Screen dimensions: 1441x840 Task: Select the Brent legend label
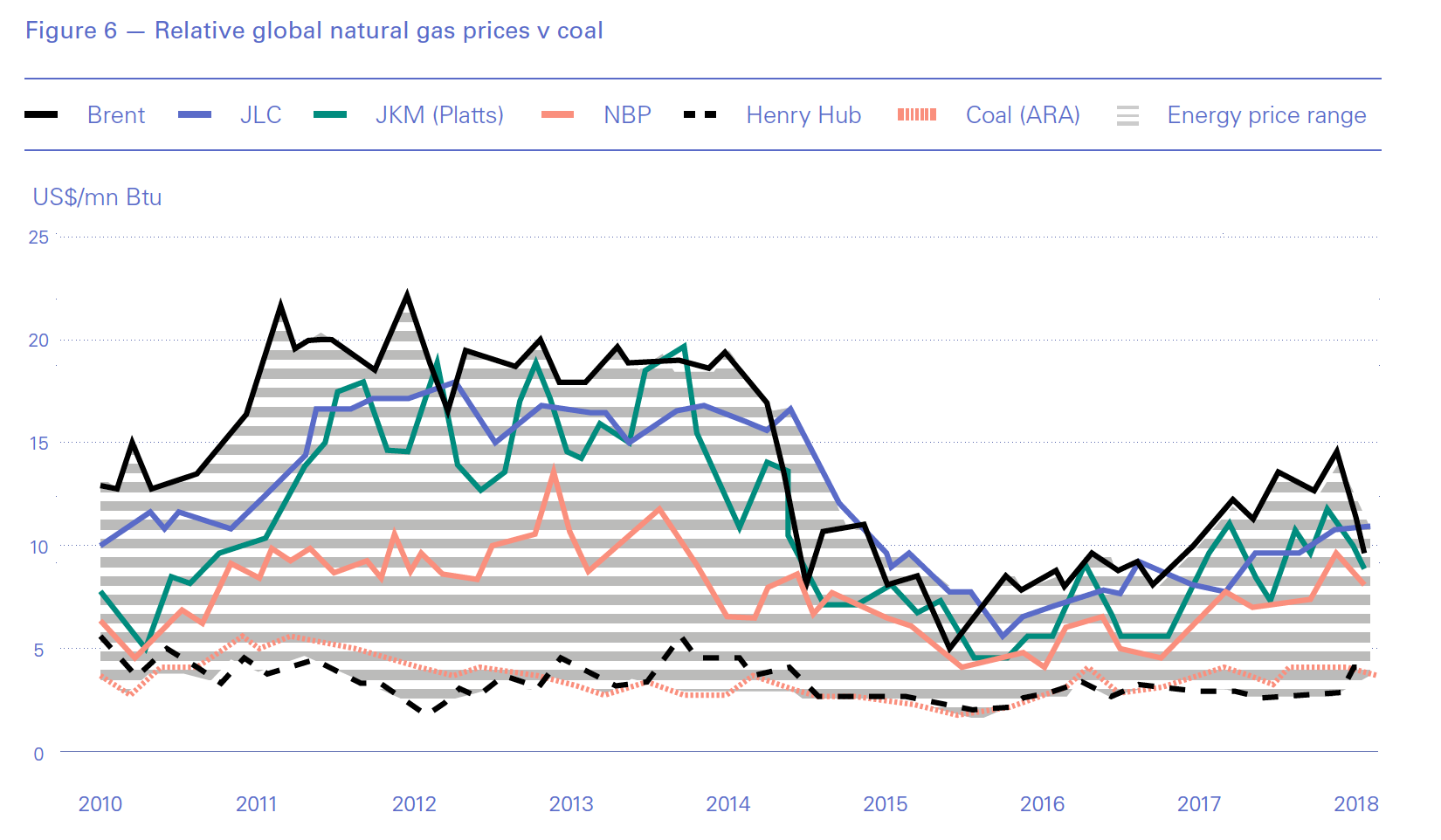pyautogui.click(x=116, y=115)
